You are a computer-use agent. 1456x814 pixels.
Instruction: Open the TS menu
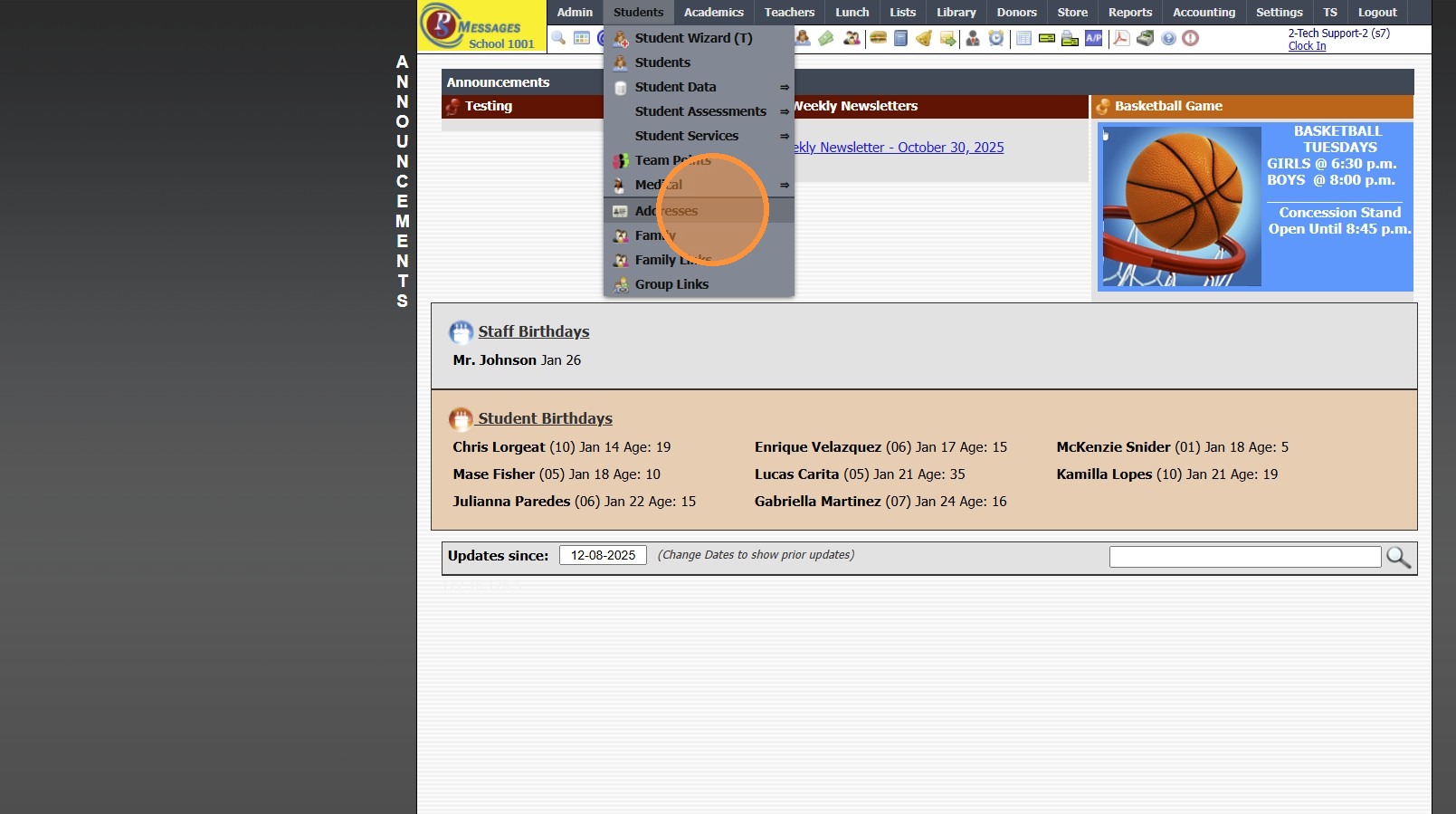1330,13
